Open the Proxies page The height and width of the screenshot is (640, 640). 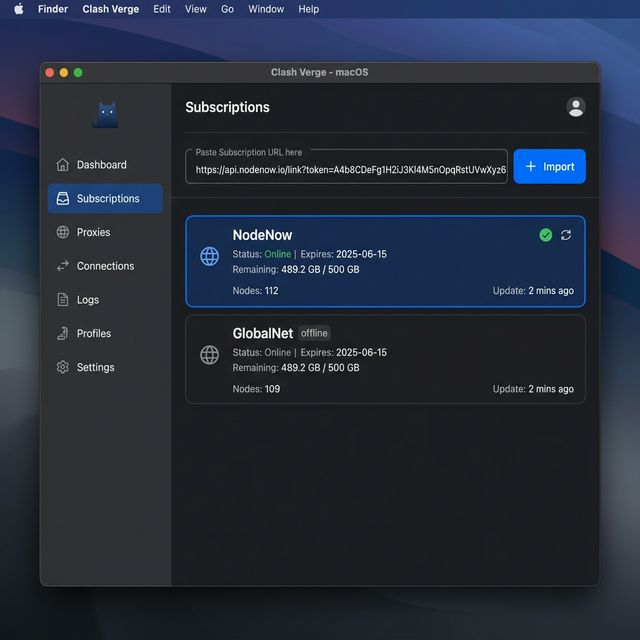93,232
